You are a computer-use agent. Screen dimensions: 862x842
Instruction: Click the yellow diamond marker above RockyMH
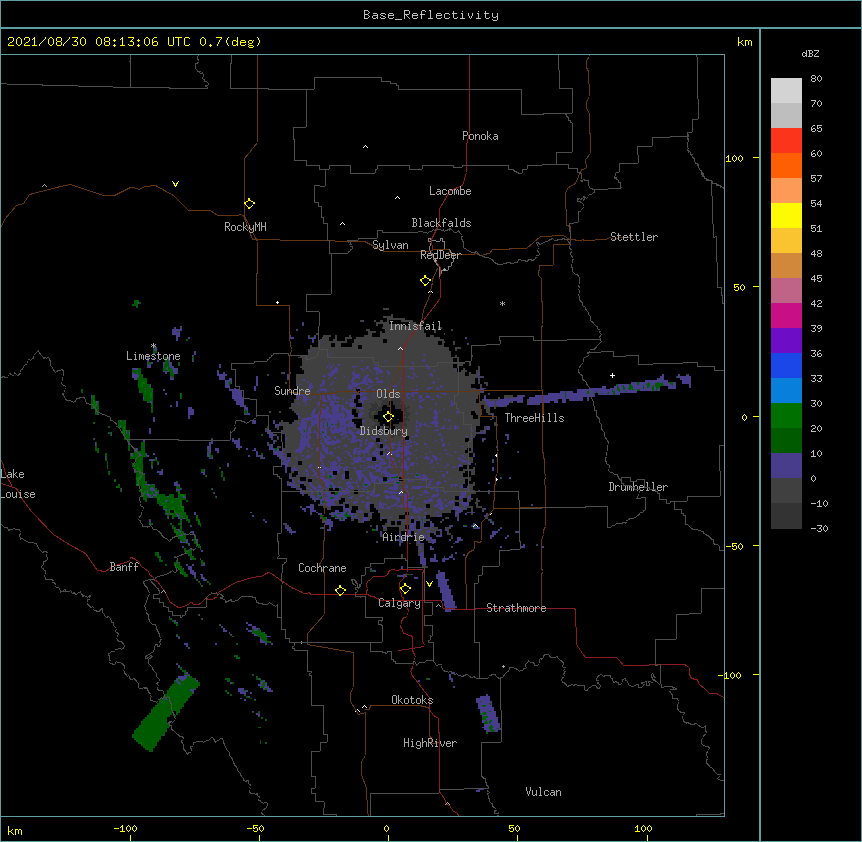pos(249,203)
